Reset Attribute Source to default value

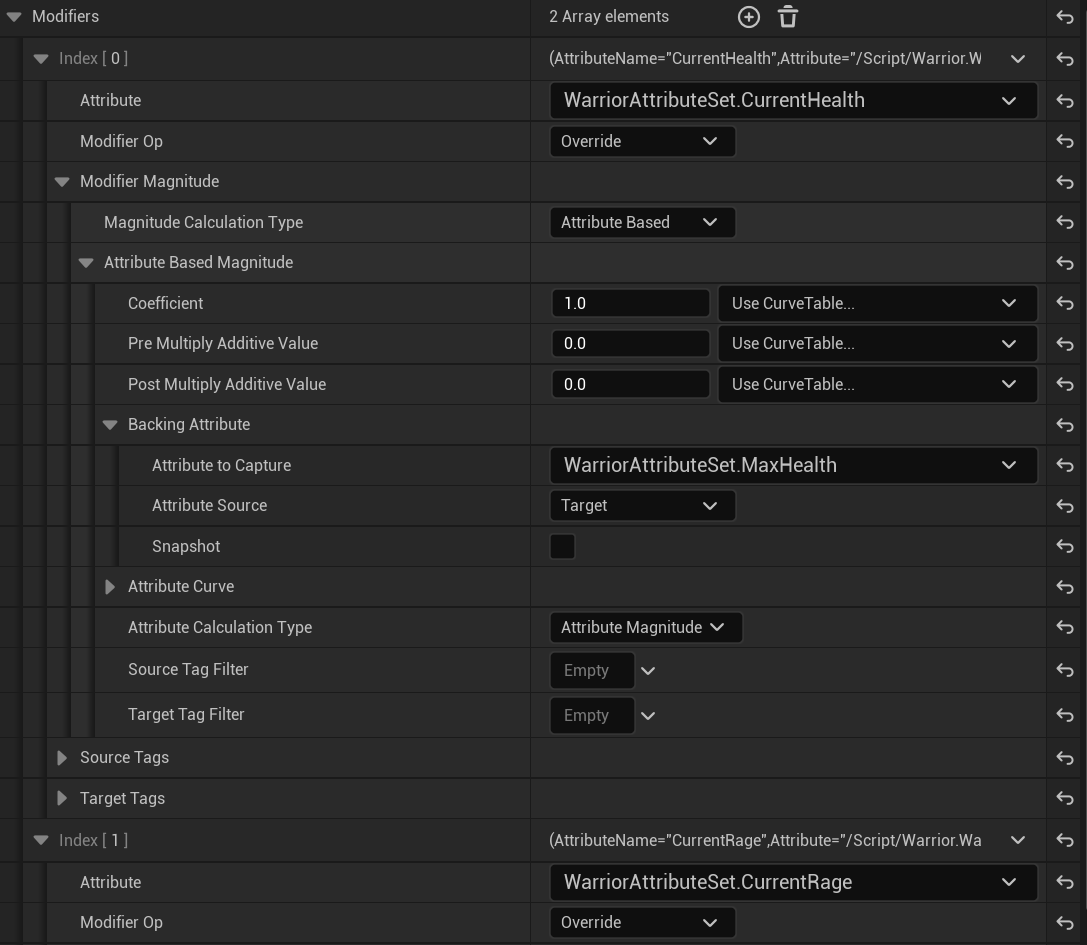point(1065,506)
